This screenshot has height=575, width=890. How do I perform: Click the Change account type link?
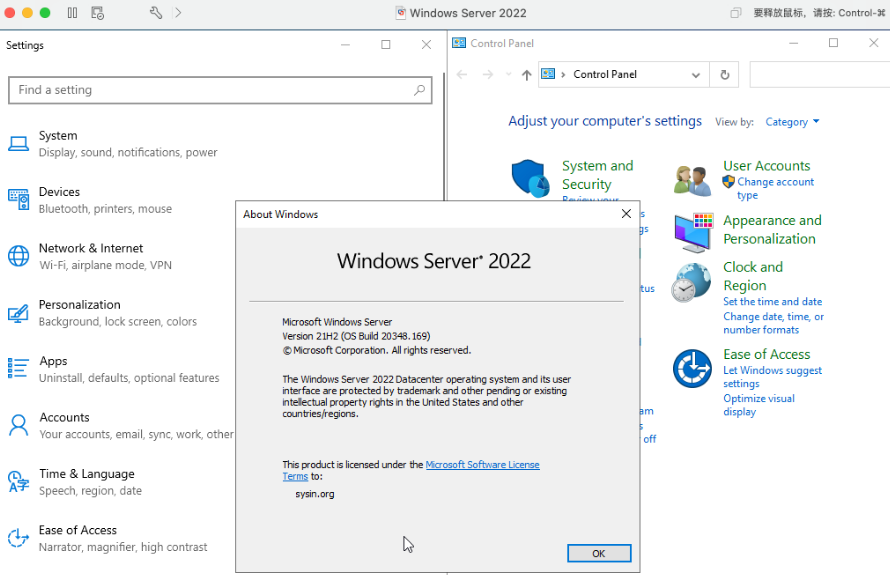pos(775,182)
